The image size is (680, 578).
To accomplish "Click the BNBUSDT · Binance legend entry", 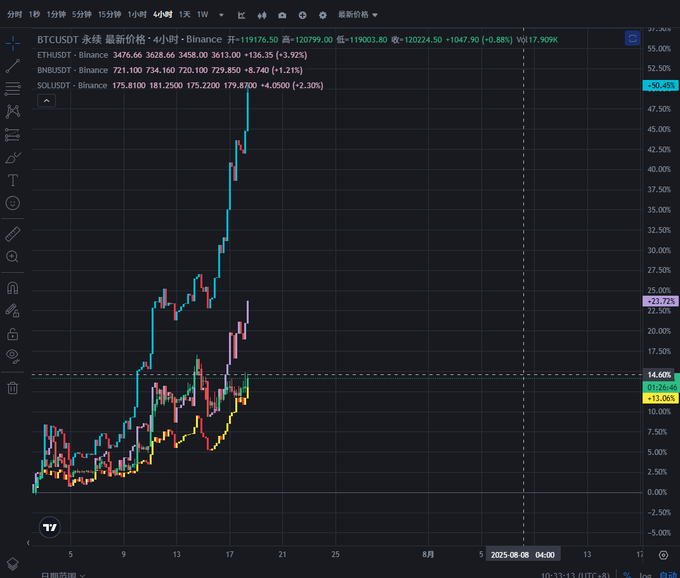I will (72, 70).
